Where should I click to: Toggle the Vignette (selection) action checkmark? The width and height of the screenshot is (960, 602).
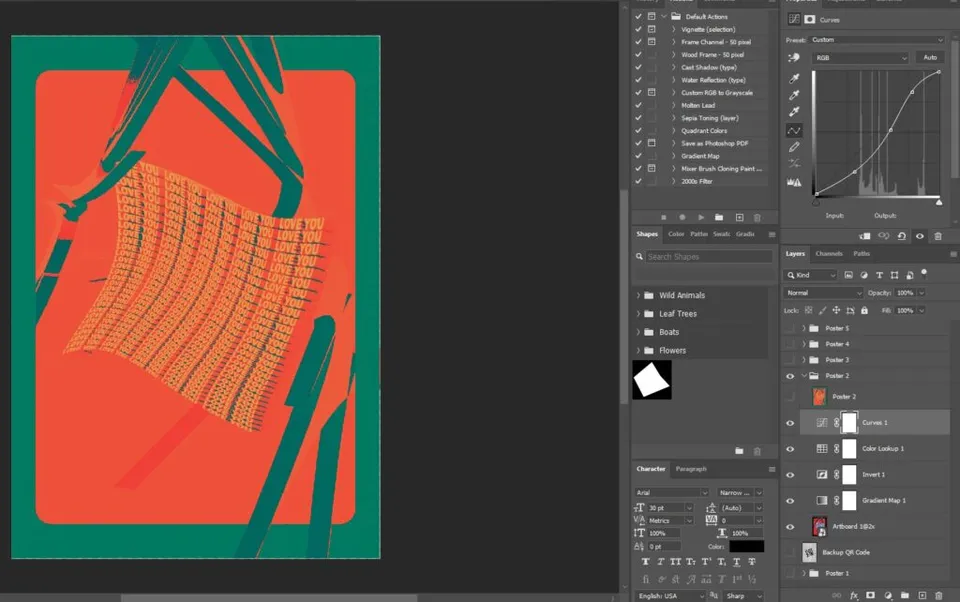pyautogui.click(x=639, y=29)
